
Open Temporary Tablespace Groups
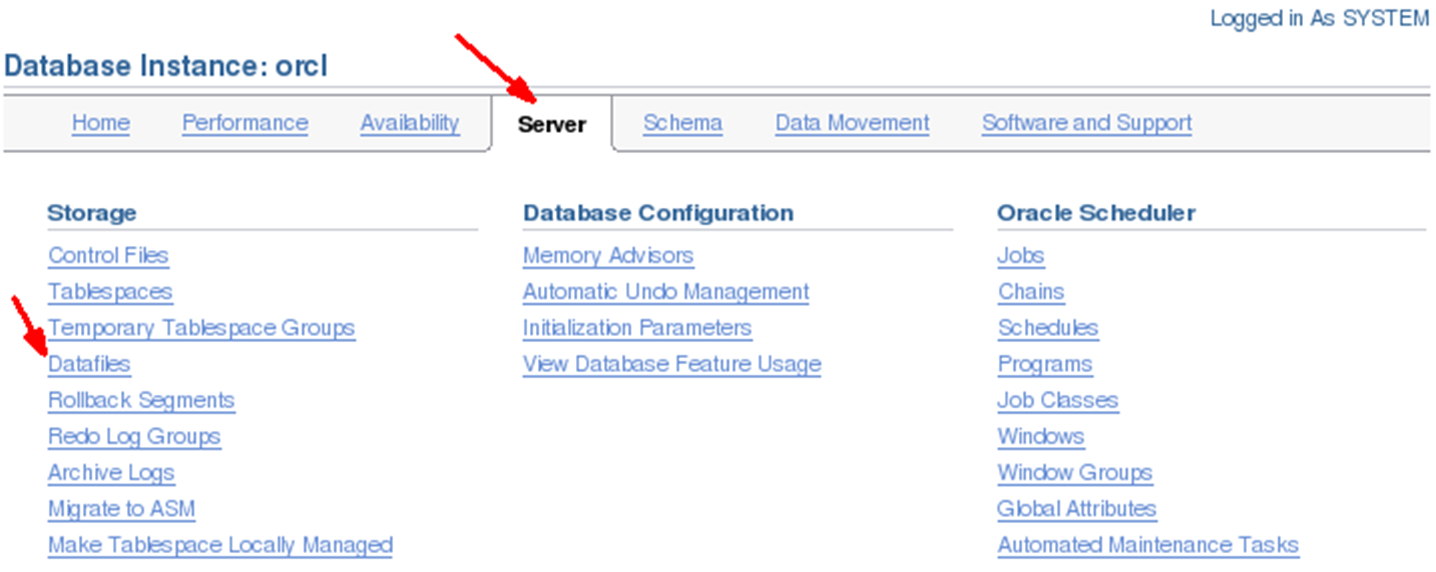click(x=201, y=328)
